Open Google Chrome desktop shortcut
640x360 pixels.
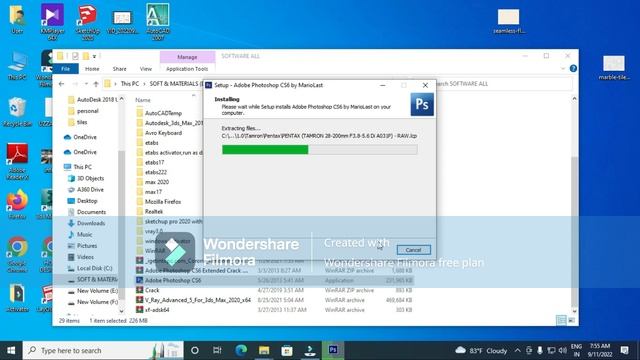pyautogui.click(x=17, y=255)
